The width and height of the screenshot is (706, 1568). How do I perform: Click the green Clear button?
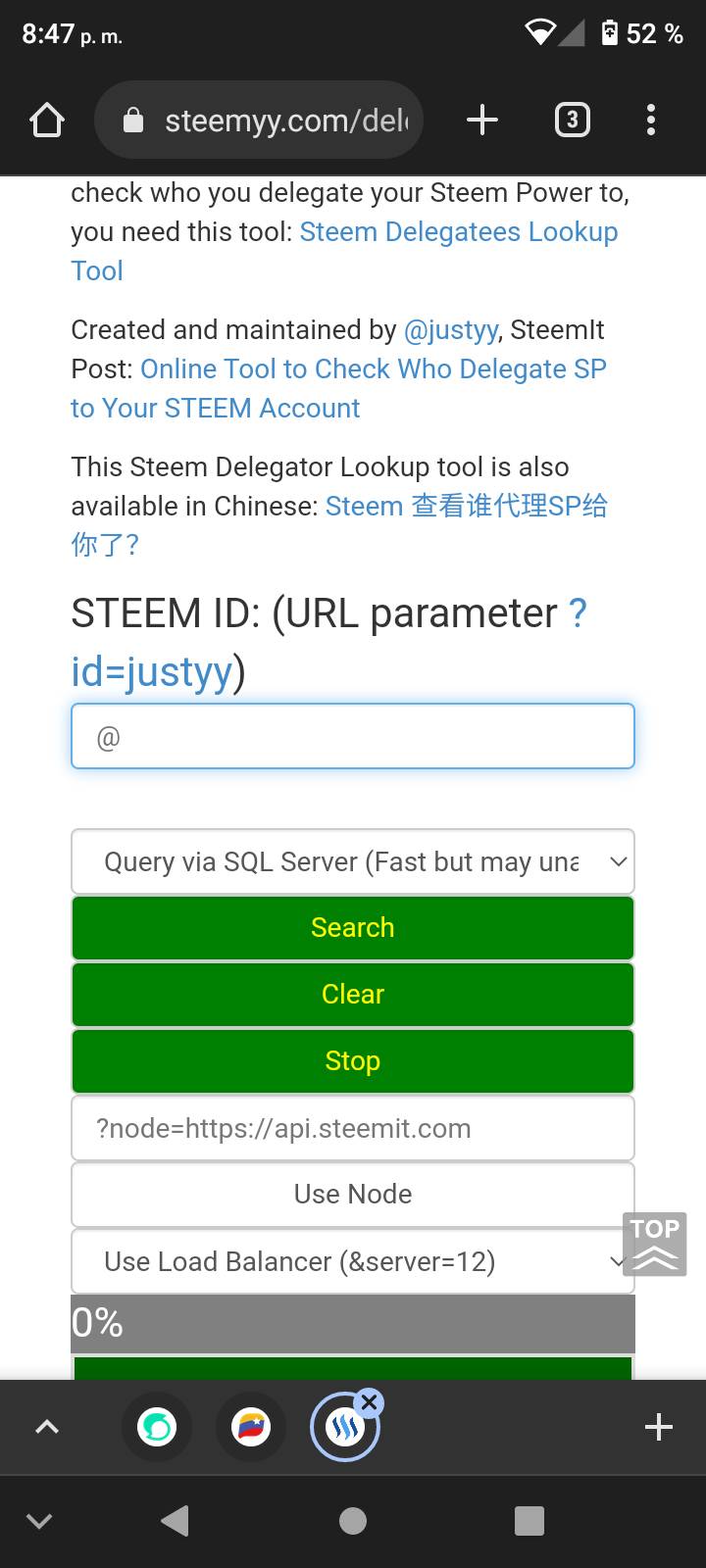click(353, 994)
